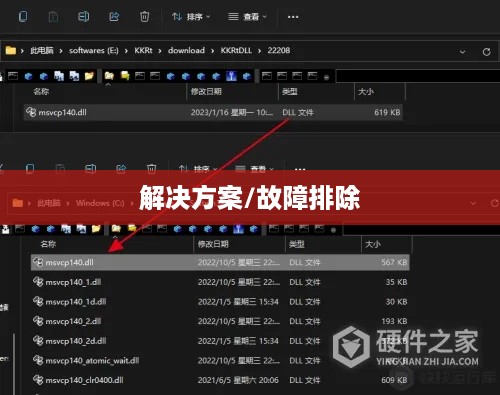Open the 排序 sort menu in the 22208 window
The width and height of the screenshot is (500, 395).
[191, 16]
